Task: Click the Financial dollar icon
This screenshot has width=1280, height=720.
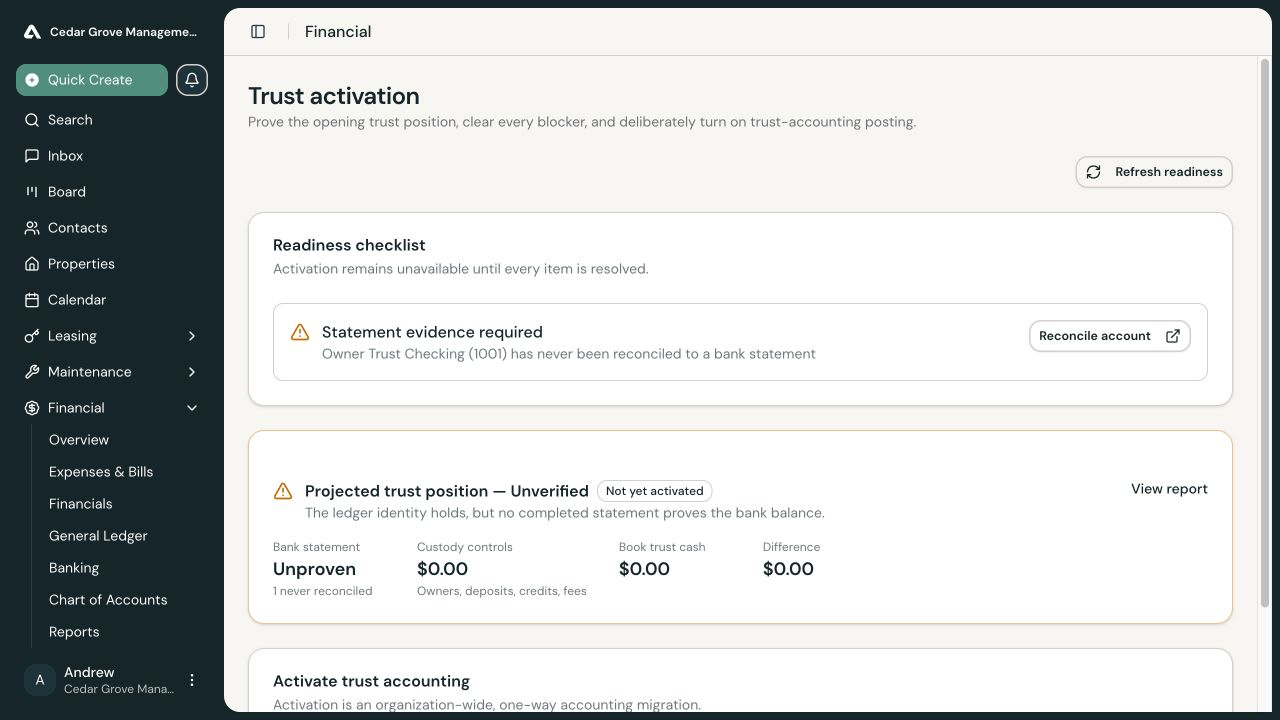Action: tap(32, 408)
